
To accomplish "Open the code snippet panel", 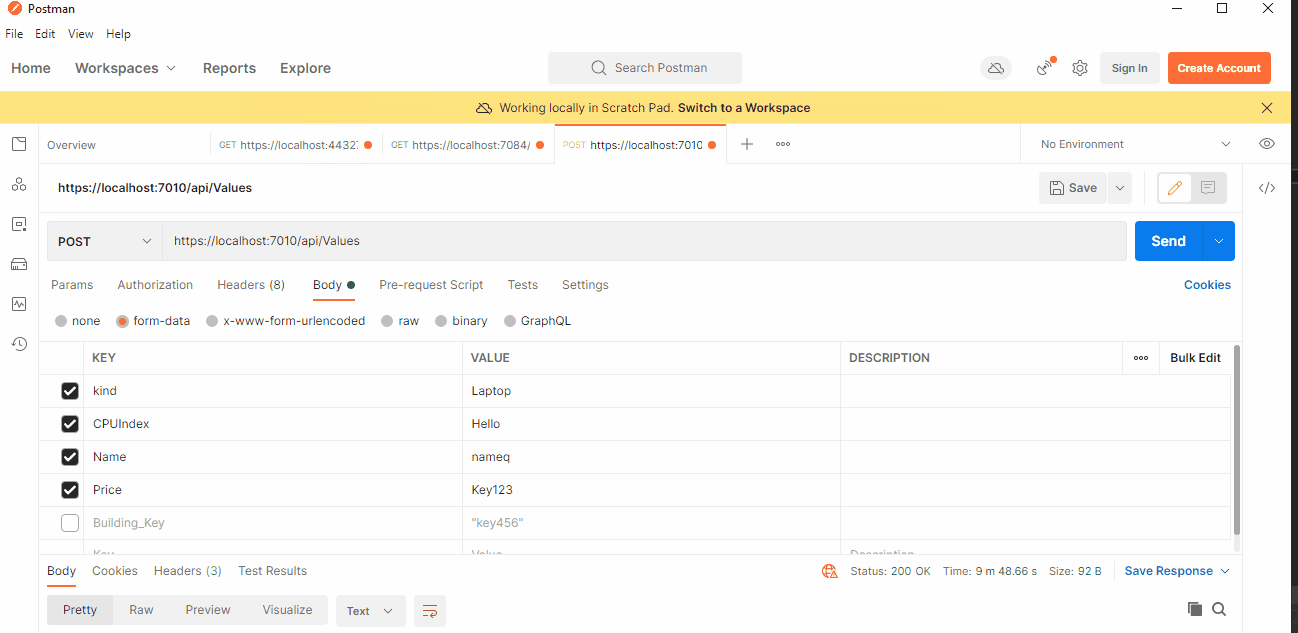I will click(1267, 187).
